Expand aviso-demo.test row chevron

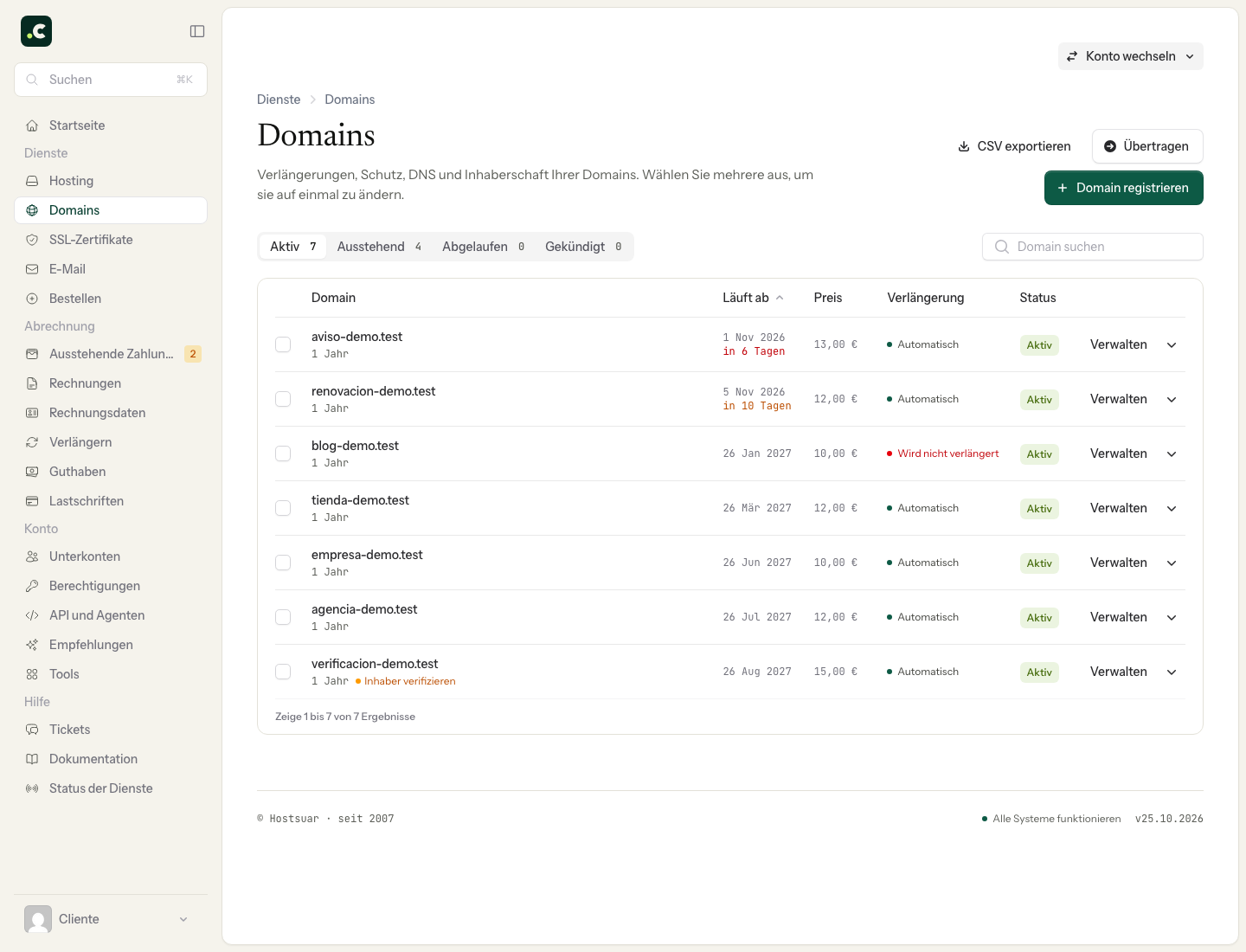point(1172,344)
